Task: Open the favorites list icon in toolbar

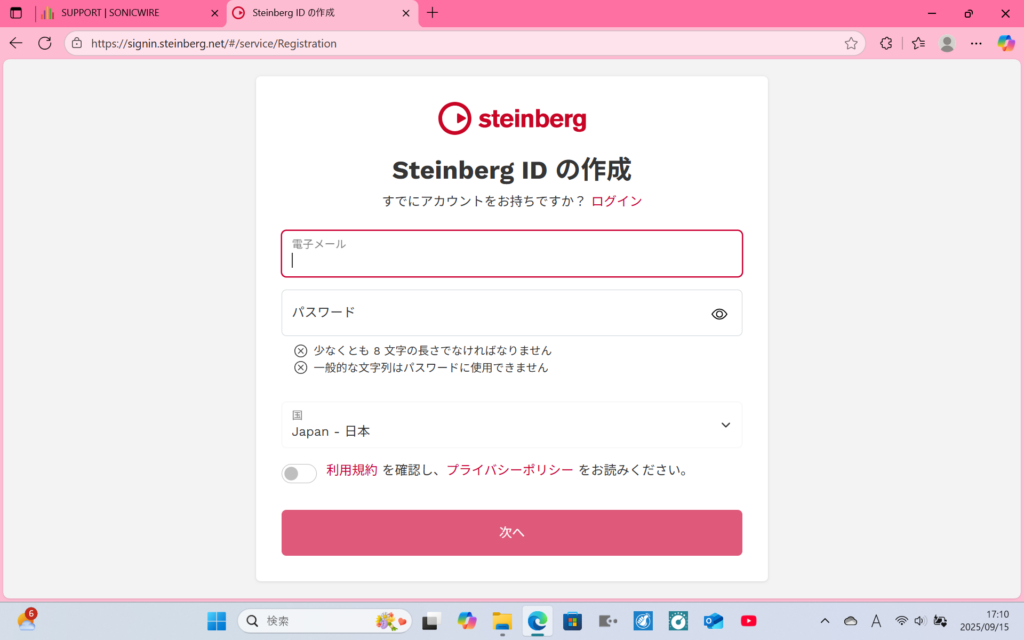Action: 918,43
